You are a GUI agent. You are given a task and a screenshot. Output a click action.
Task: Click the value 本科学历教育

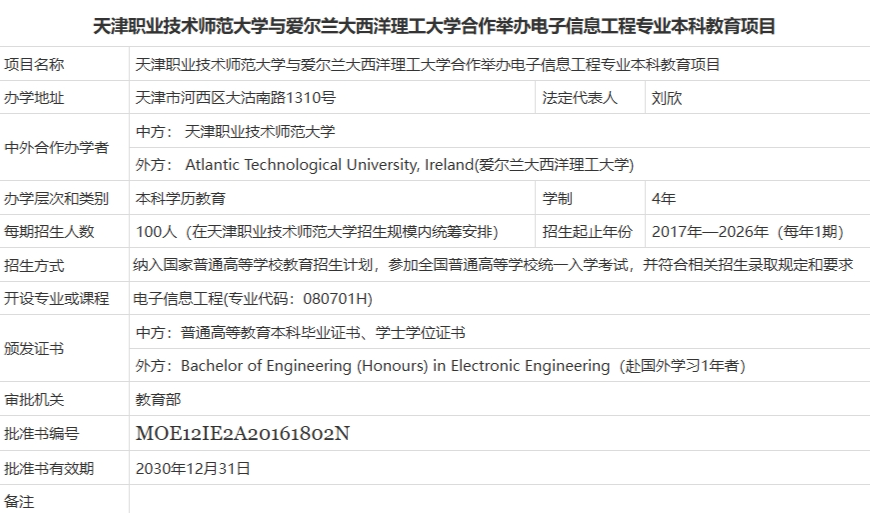pos(180,199)
